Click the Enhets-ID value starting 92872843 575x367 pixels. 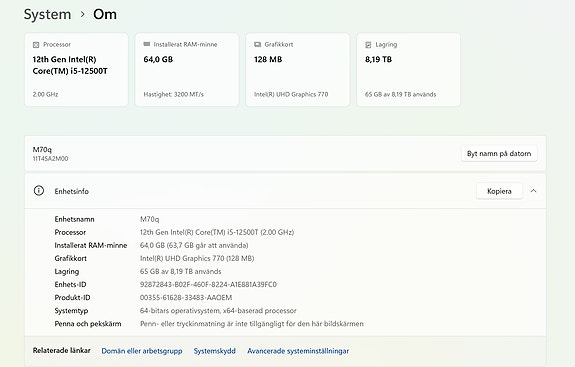(208, 285)
